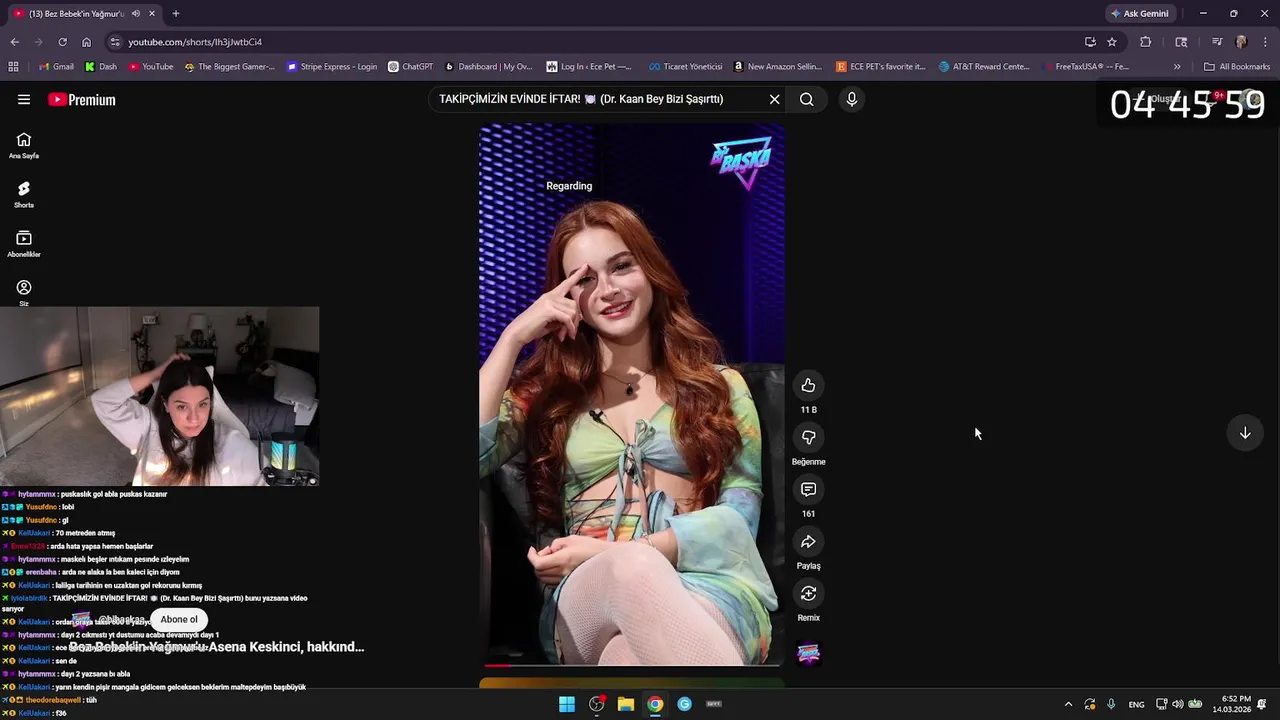Change ENG input language
1280x720 pixels.
click(x=1136, y=704)
